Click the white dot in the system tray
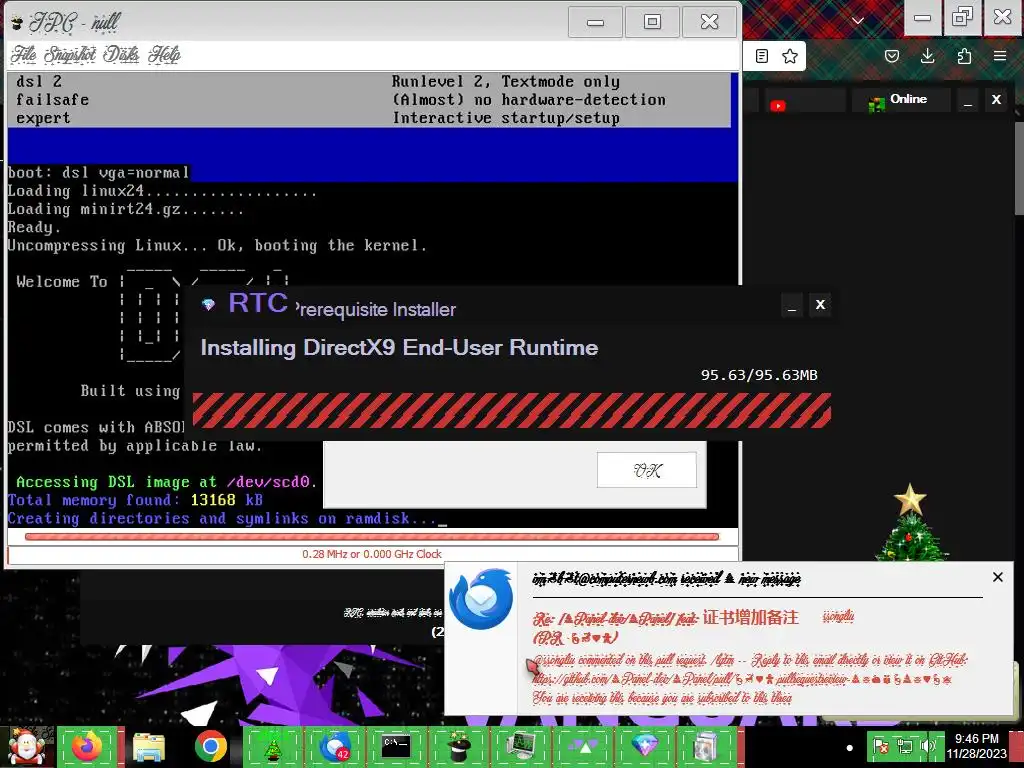1024x768 pixels. click(849, 747)
